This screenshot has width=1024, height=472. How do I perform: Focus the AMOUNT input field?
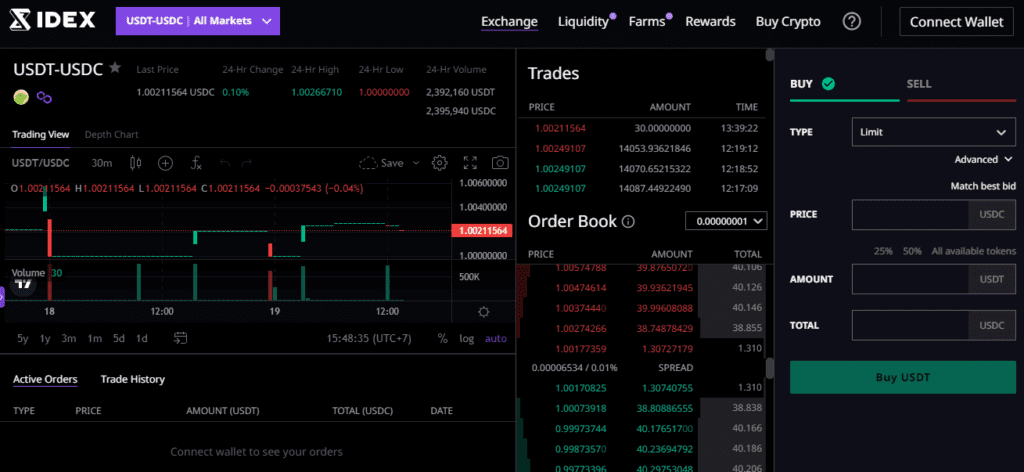click(x=911, y=279)
